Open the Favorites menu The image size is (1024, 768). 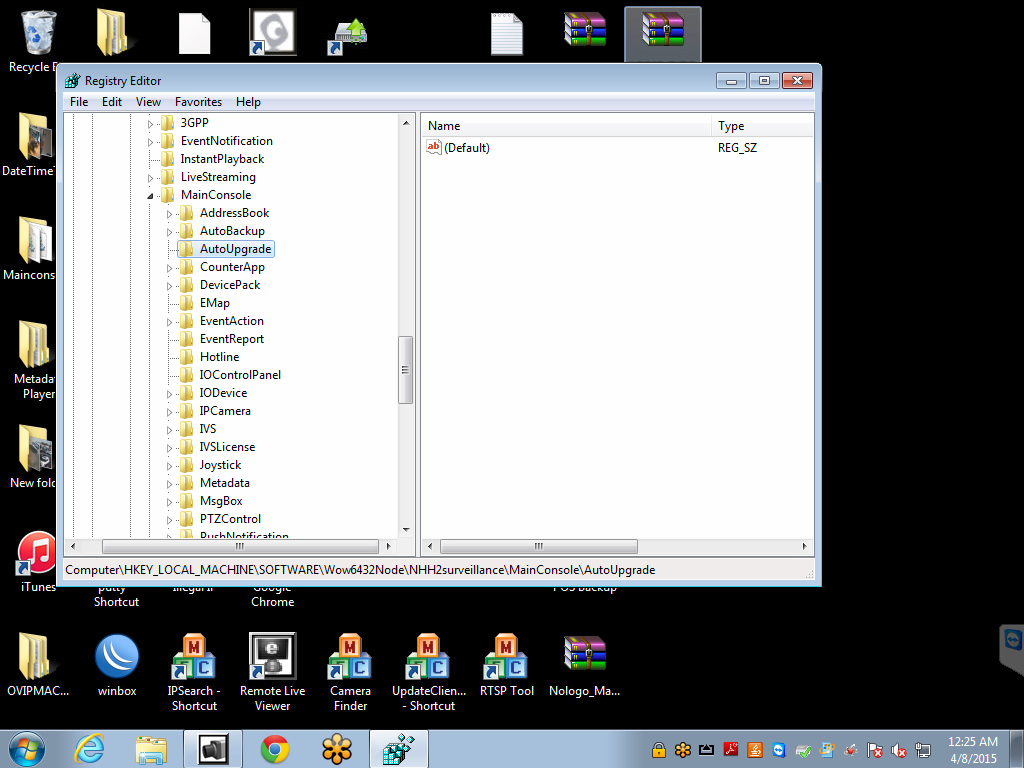199,102
